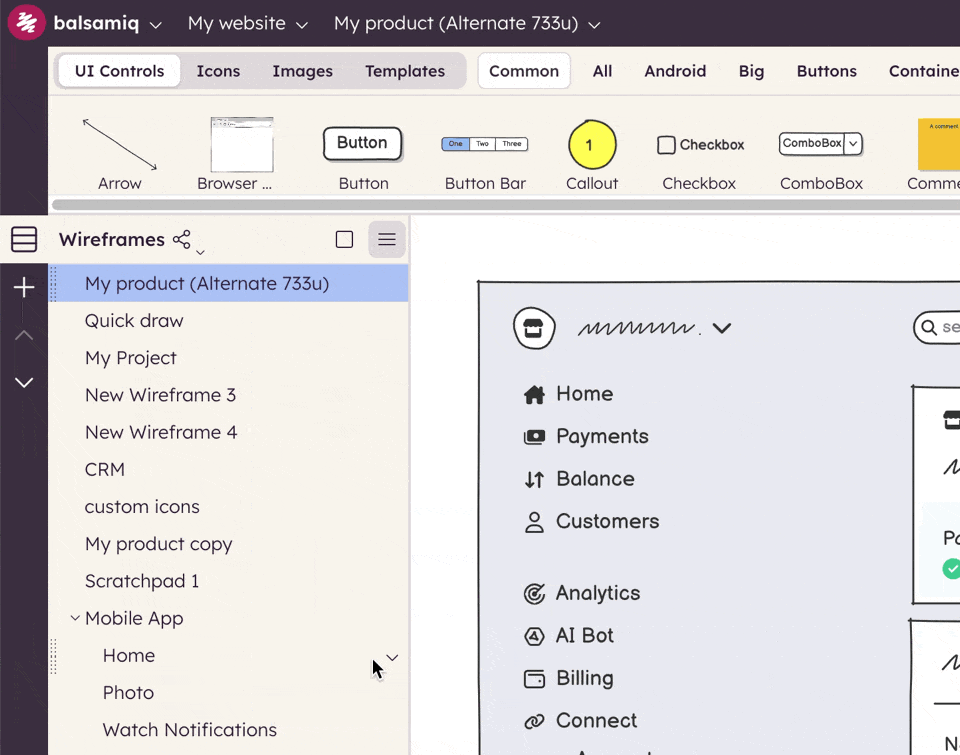Open the My website project dropdown
The image size is (960, 755).
click(x=248, y=23)
